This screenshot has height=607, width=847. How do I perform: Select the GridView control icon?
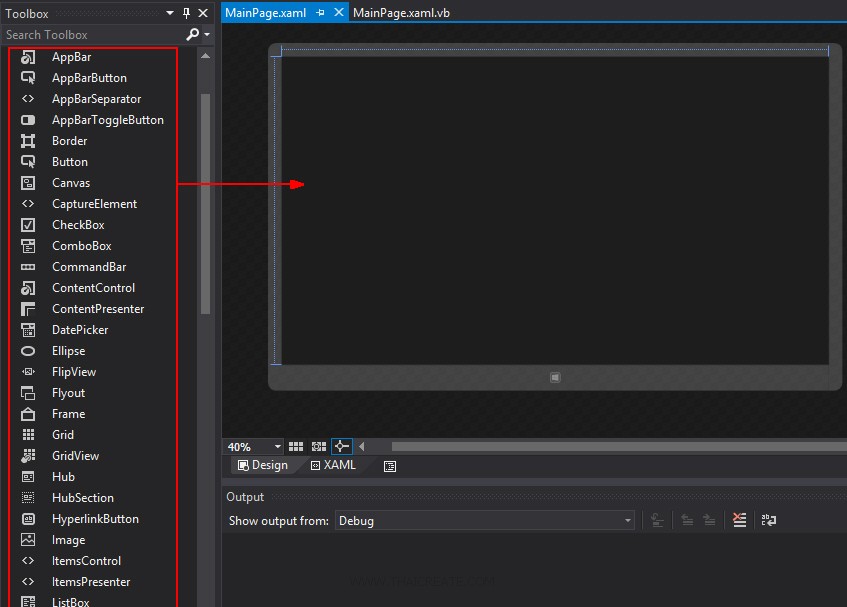click(x=29, y=456)
